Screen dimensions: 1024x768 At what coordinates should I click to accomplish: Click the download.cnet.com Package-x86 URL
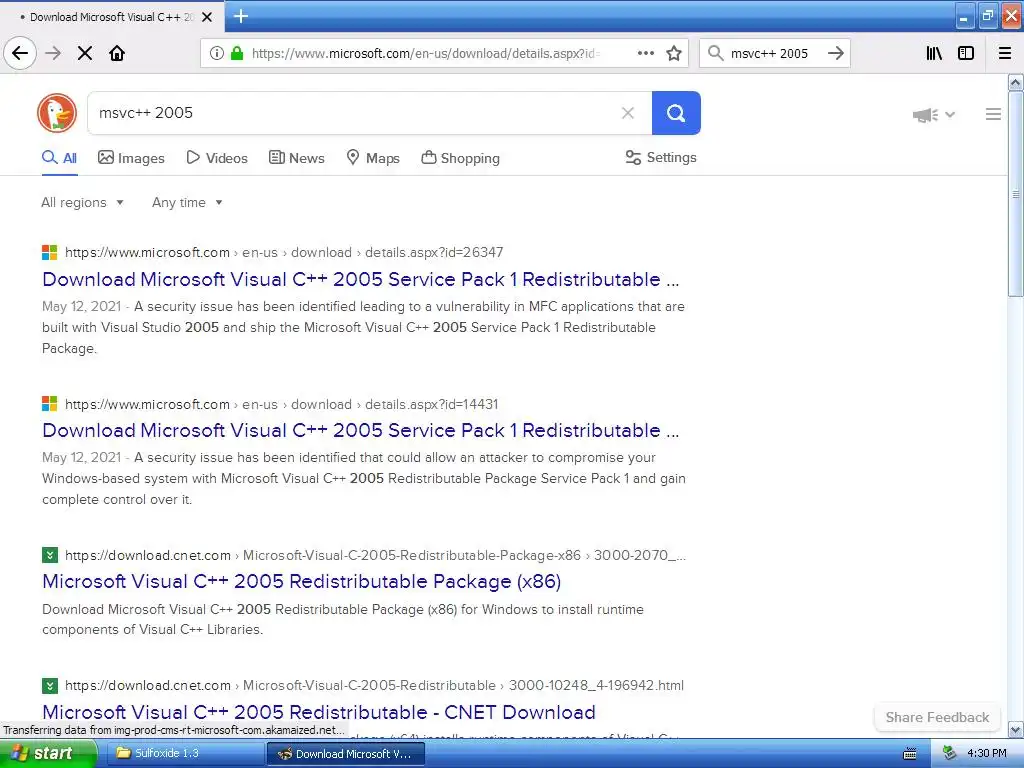[376, 556]
